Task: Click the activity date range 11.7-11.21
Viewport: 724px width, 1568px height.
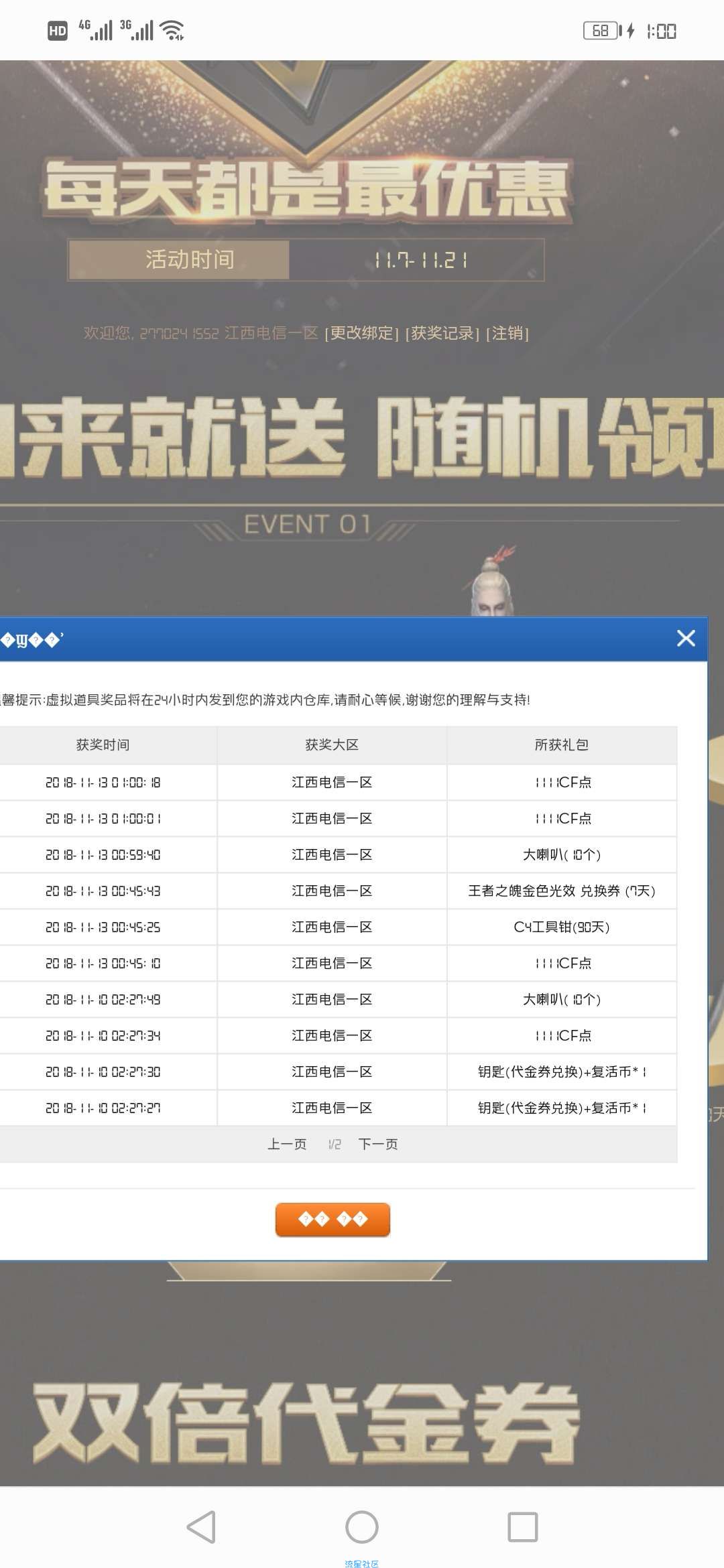Action: tap(420, 260)
